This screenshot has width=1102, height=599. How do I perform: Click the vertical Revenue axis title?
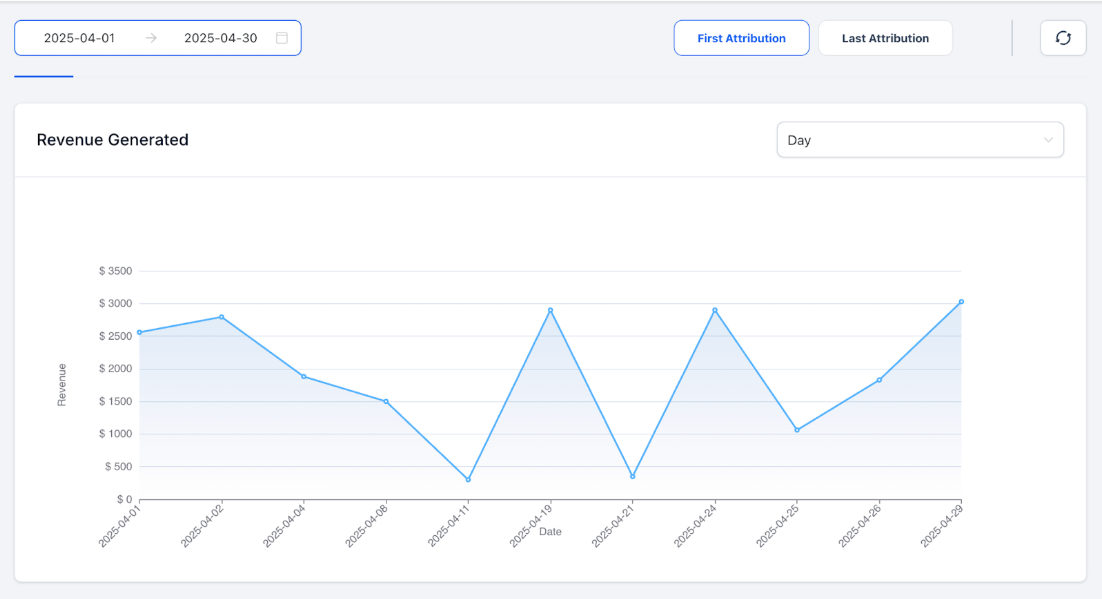62,385
